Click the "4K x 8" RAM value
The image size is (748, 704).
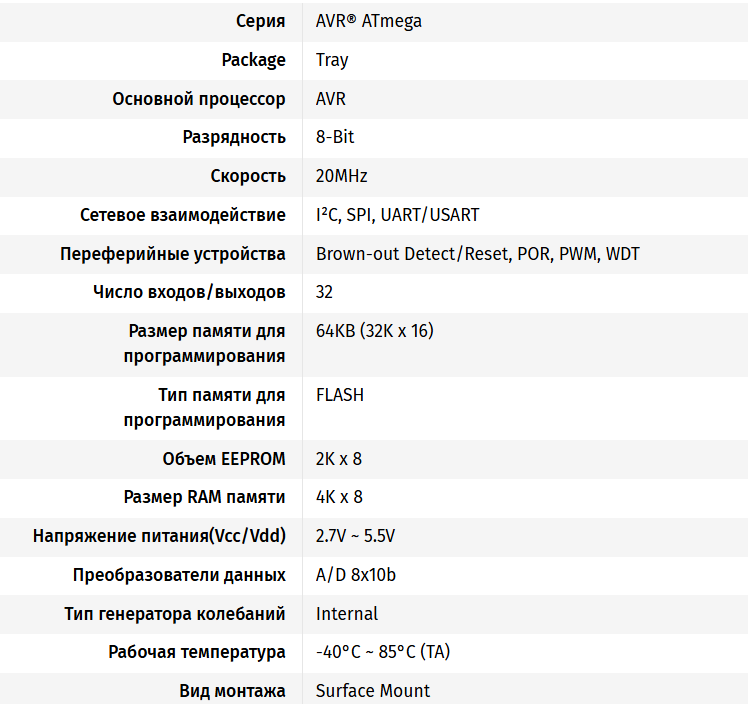coord(339,497)
